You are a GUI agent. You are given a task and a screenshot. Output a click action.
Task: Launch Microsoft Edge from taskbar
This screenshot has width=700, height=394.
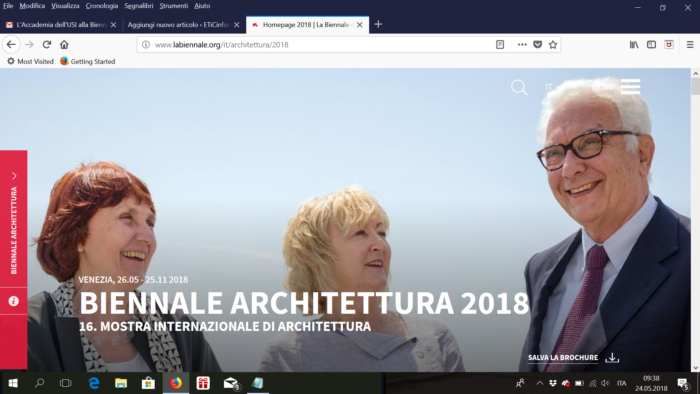pos(94,383)
